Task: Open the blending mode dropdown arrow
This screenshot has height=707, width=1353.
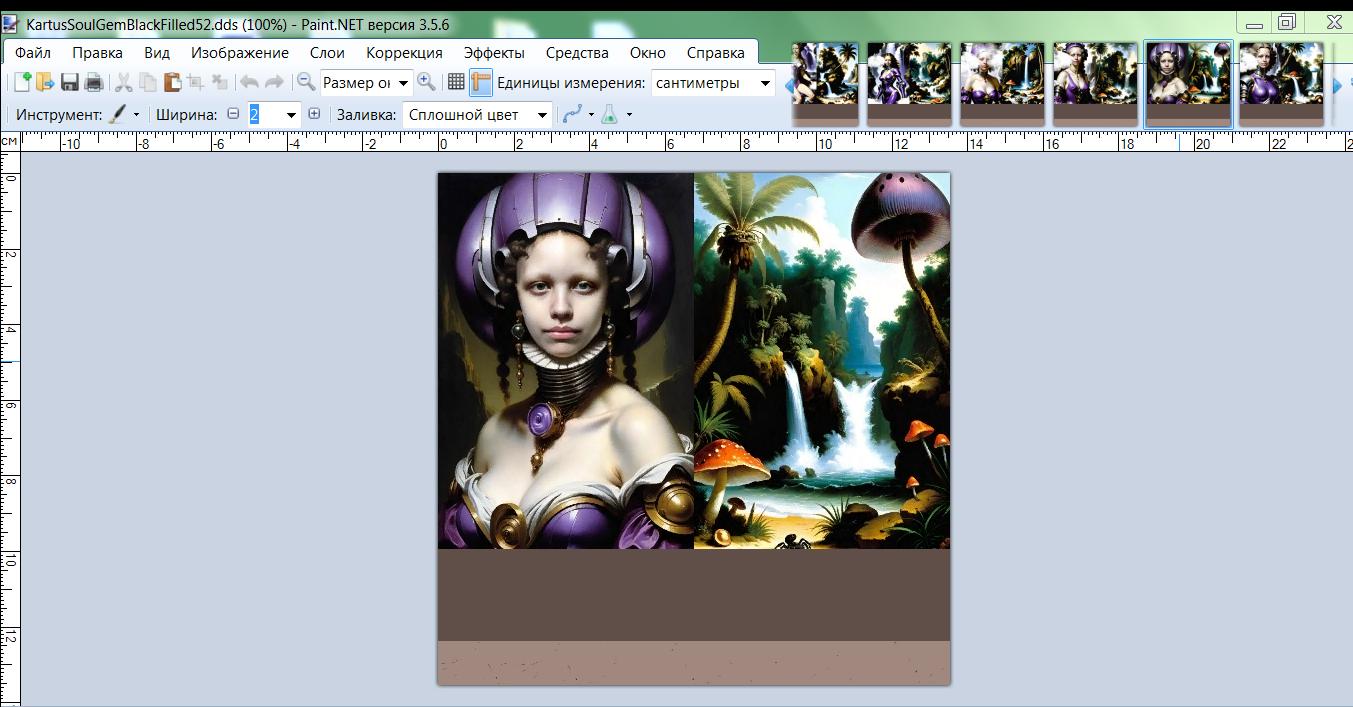Action: (x=629, y=115)
